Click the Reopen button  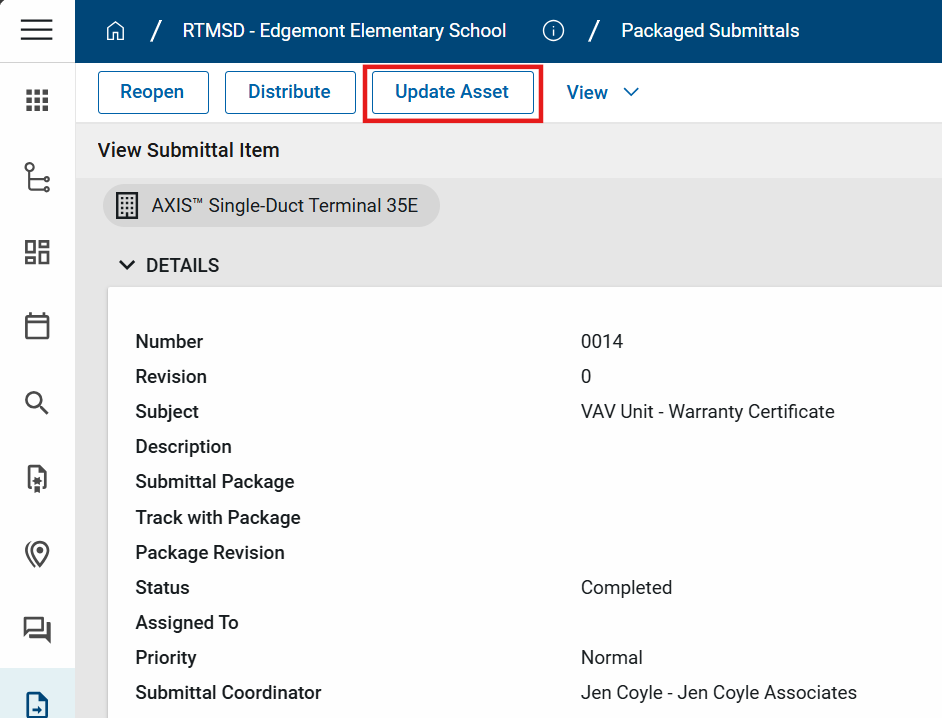point(153,92)
